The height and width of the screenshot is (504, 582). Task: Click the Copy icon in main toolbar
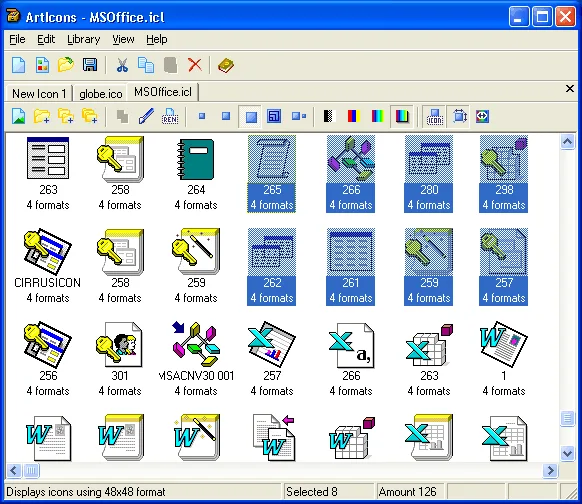point(146,65)
